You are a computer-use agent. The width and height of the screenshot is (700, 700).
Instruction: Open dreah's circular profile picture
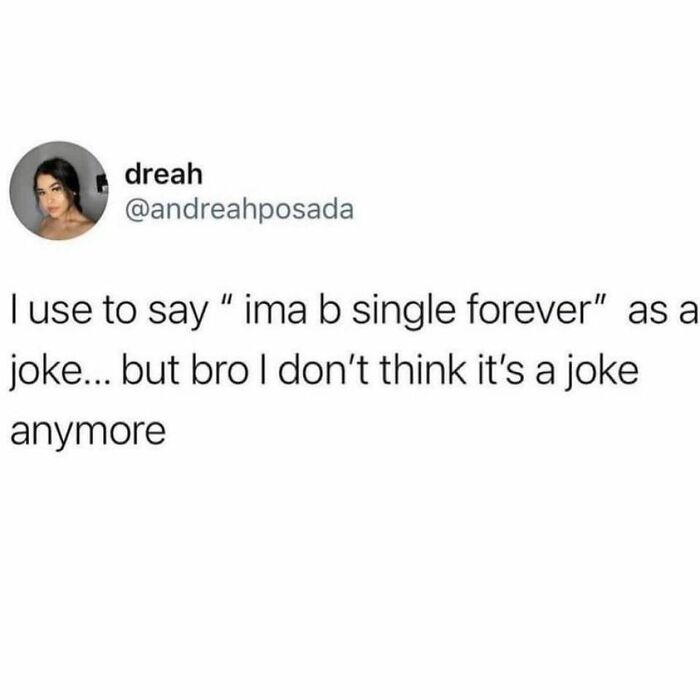(58, 191)
